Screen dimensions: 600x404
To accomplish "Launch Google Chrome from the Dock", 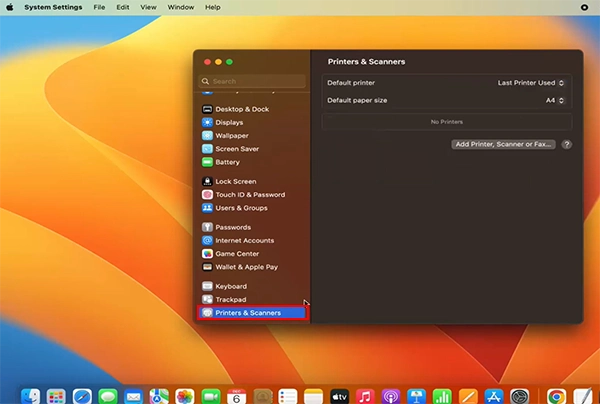I will click(556, 396).
